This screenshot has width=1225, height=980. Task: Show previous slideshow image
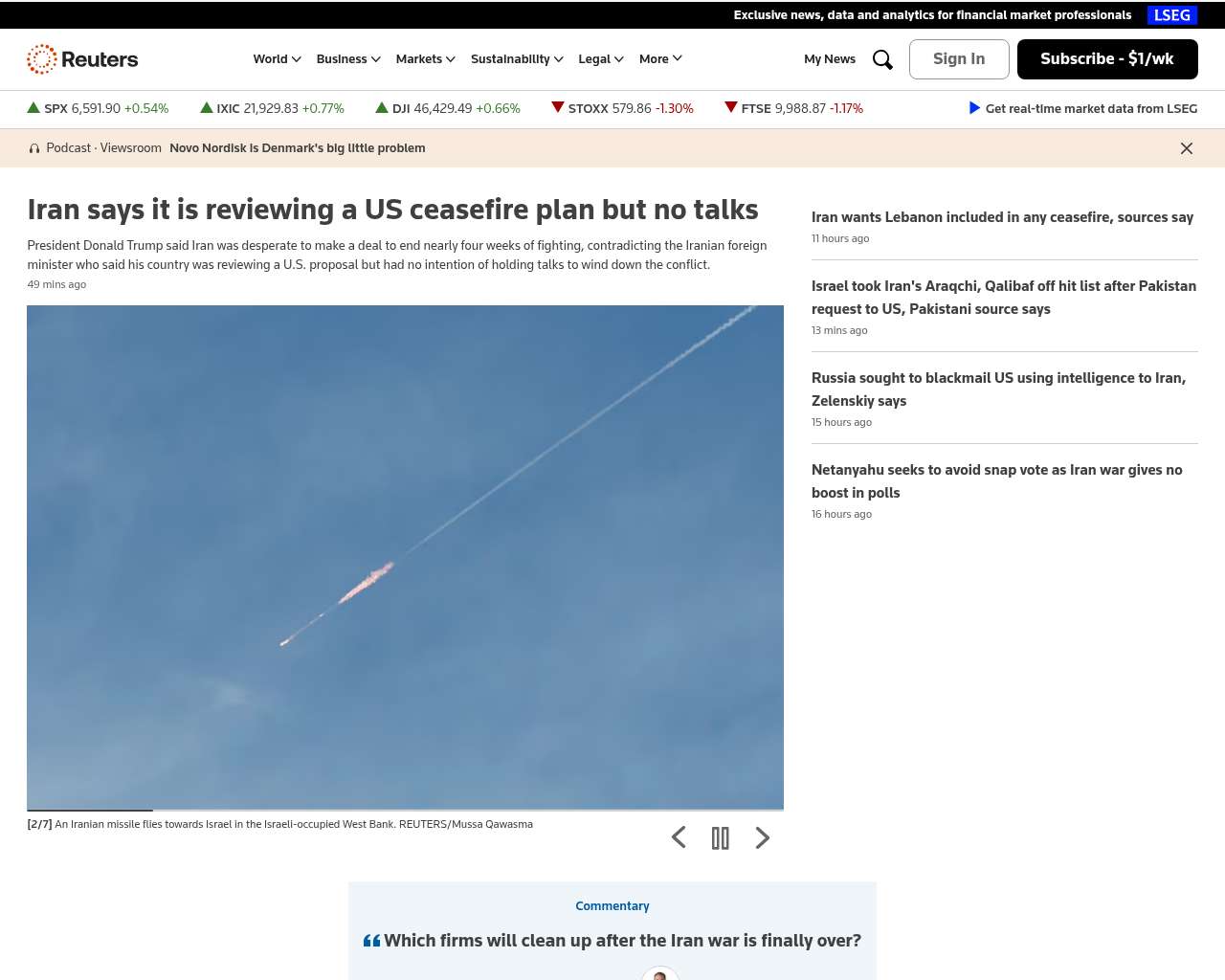(x=679, y=838)
